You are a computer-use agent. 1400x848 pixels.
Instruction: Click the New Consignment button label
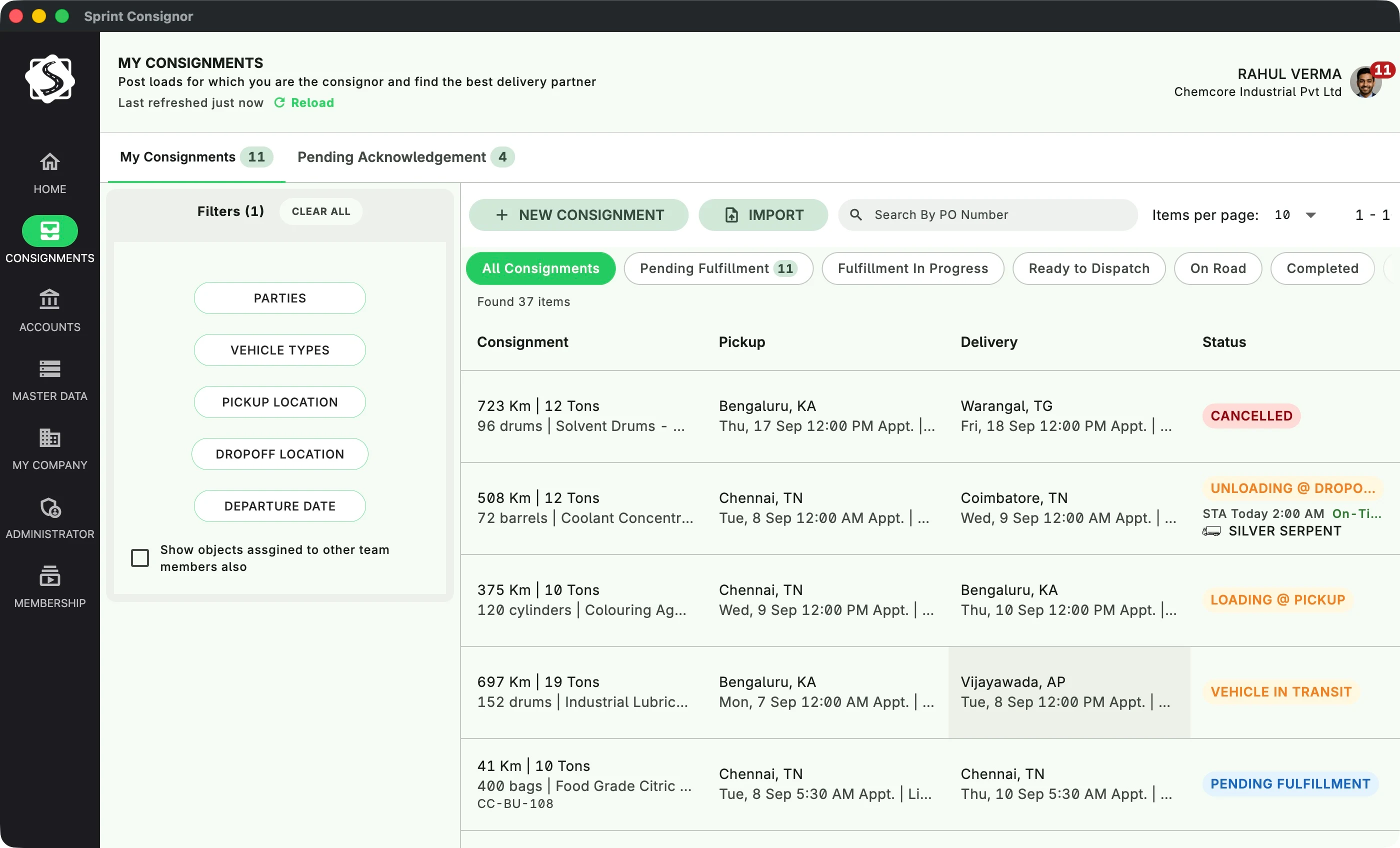pyautogui.click(x=591, y=215)
